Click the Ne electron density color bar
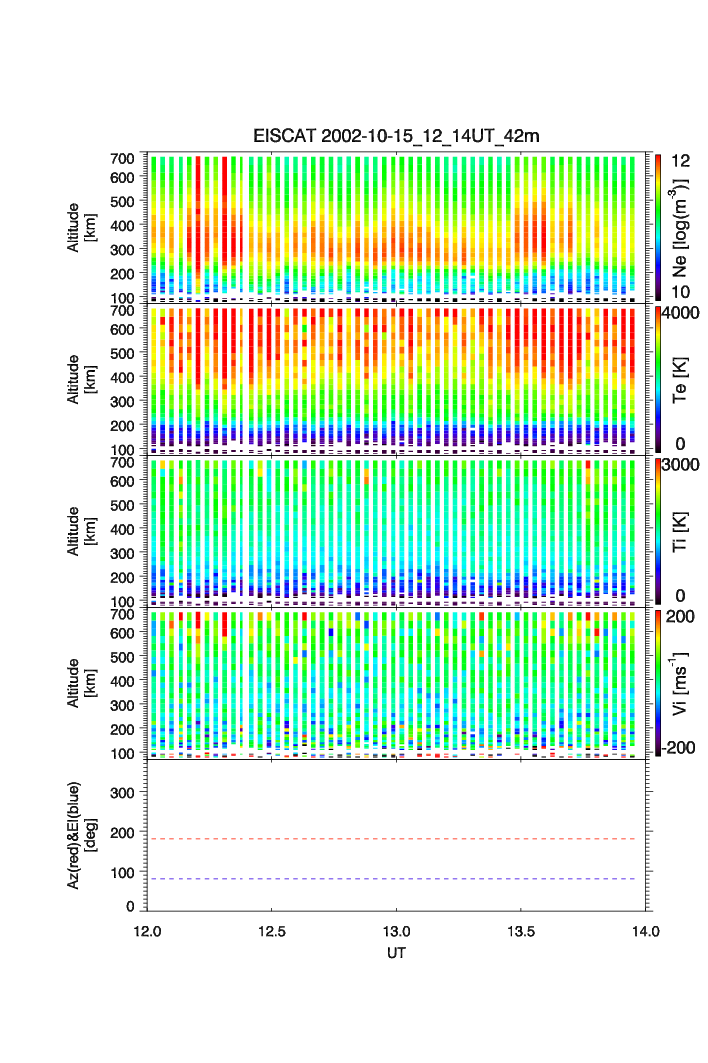Viewport: 708px width, 1063px height. point(658,226)
